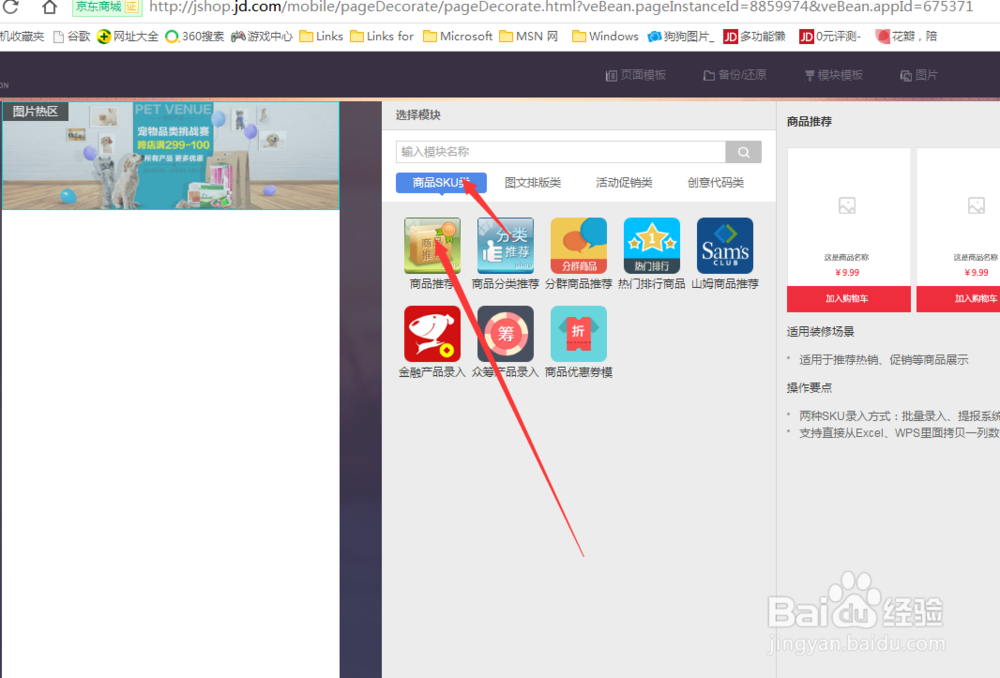
Task: Select the 商品推荐 module icon
Action: point(432,246)
